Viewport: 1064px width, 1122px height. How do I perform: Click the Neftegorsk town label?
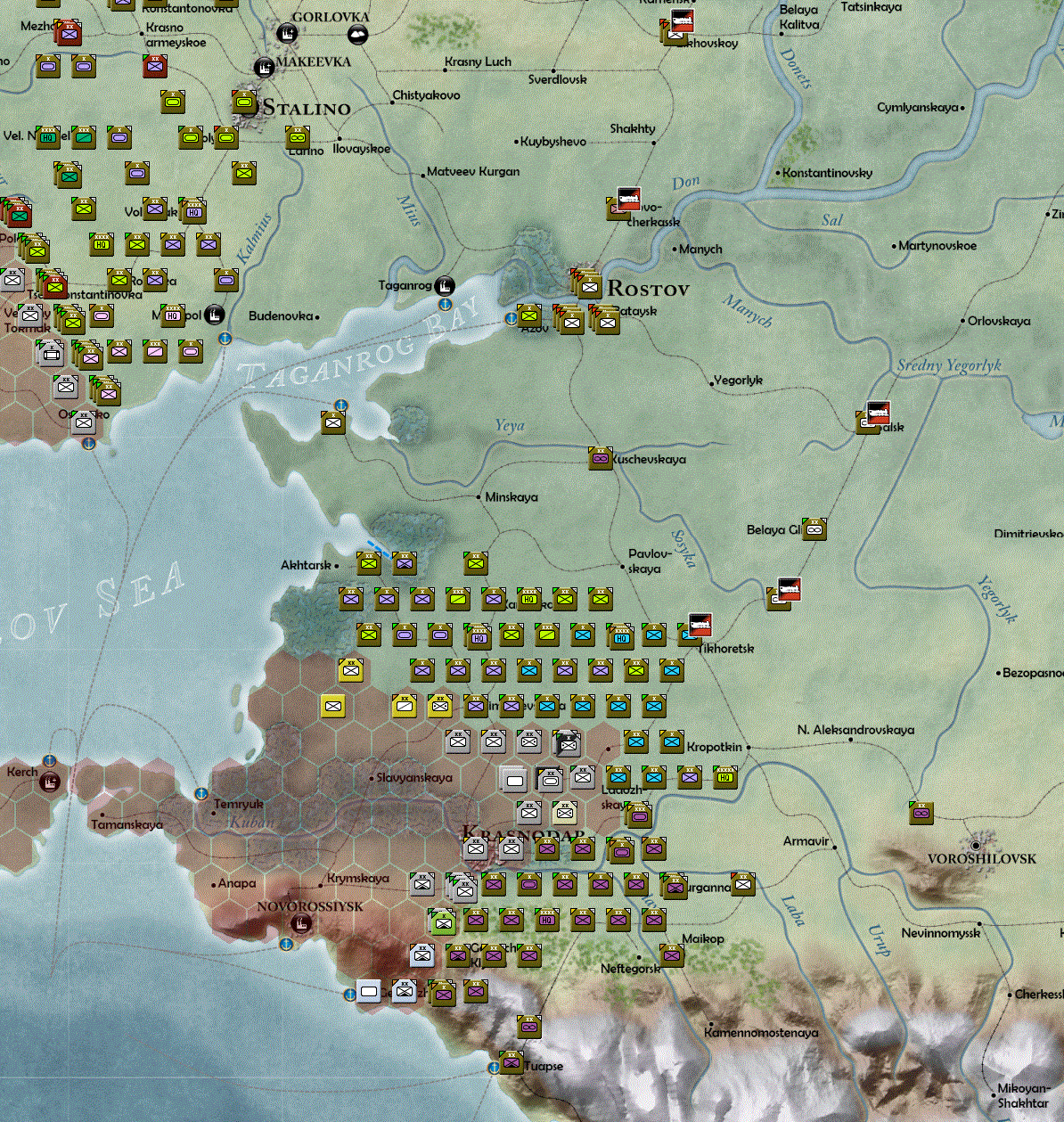(x=631, y=969)
